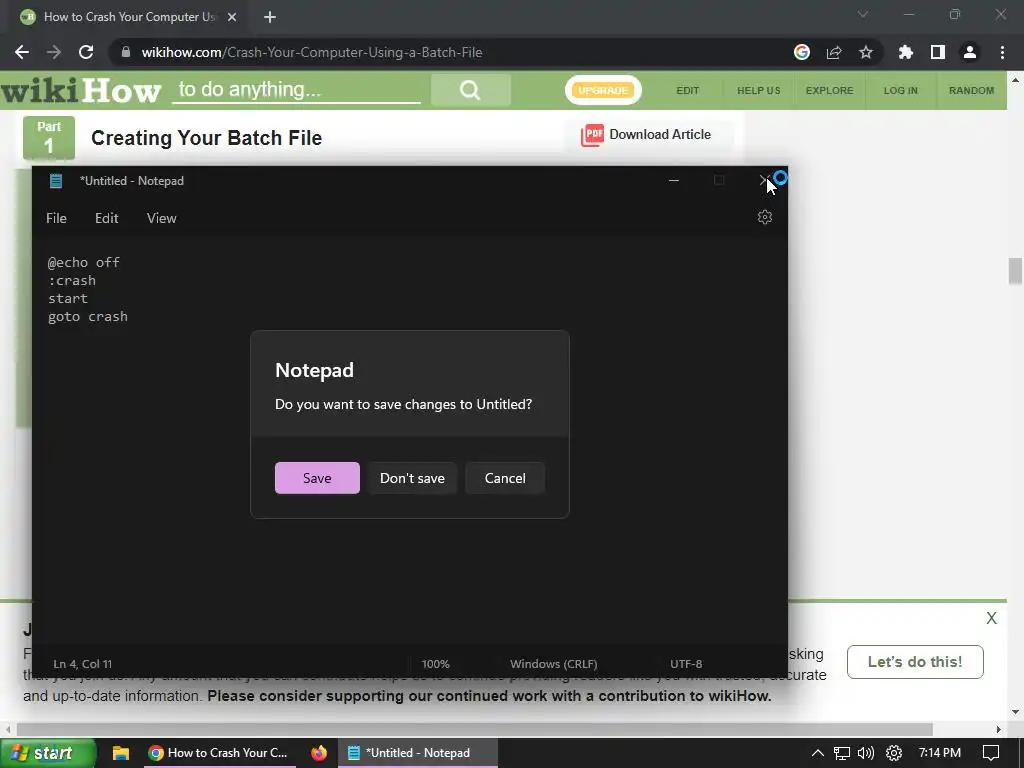1024x768 pixels.
Task: Open EXPLORE on wikiHow
Action: coord(829,90)
